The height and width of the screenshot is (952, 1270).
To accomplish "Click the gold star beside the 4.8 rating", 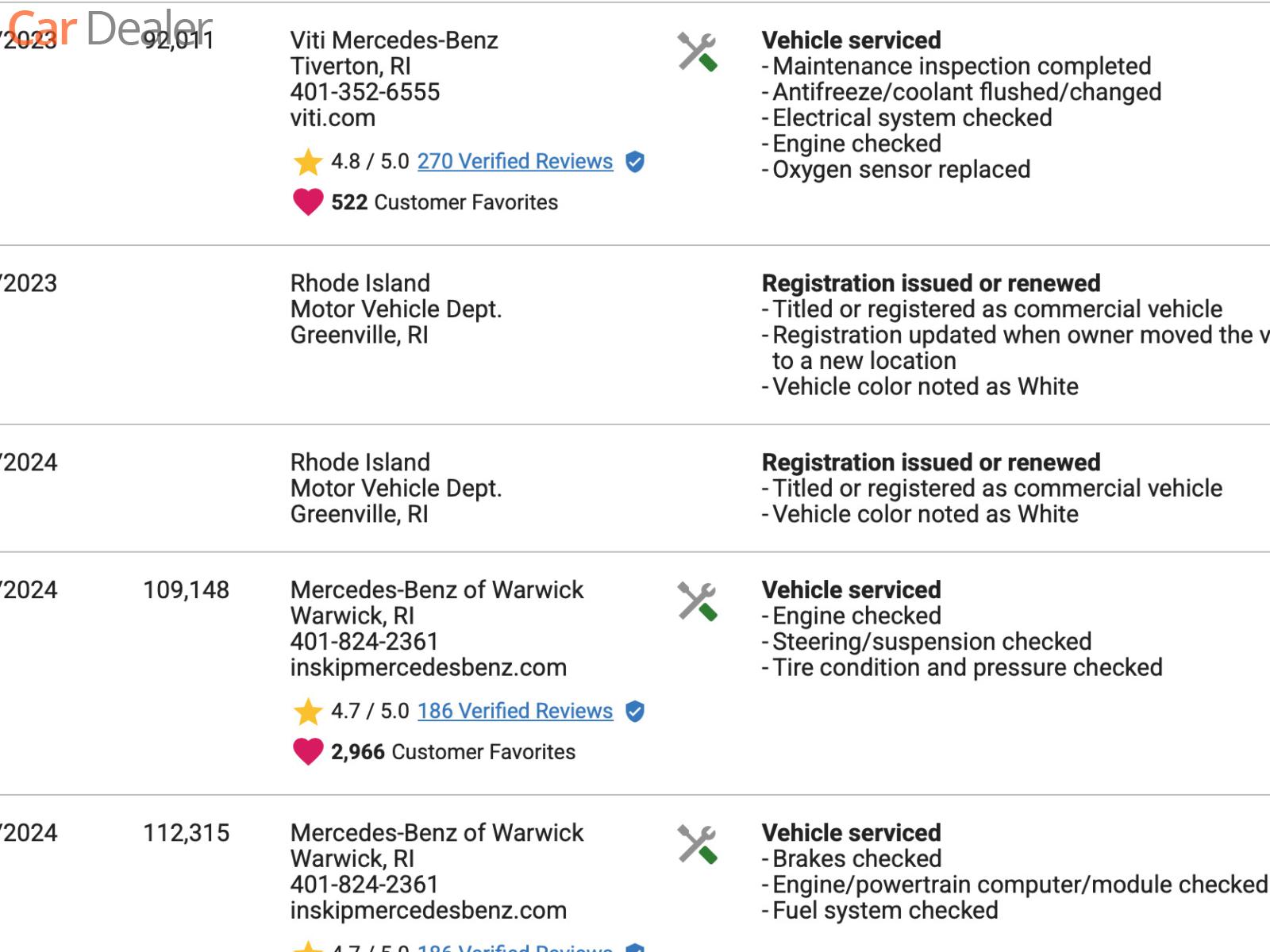I will pos(307,162).
